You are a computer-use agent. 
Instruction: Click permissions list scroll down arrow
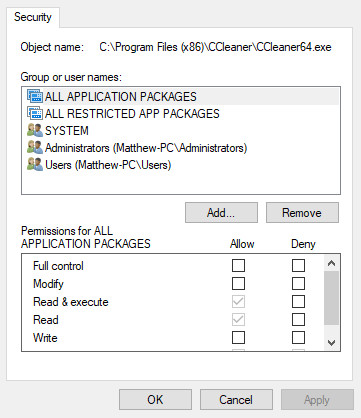[x=331, y=342]
